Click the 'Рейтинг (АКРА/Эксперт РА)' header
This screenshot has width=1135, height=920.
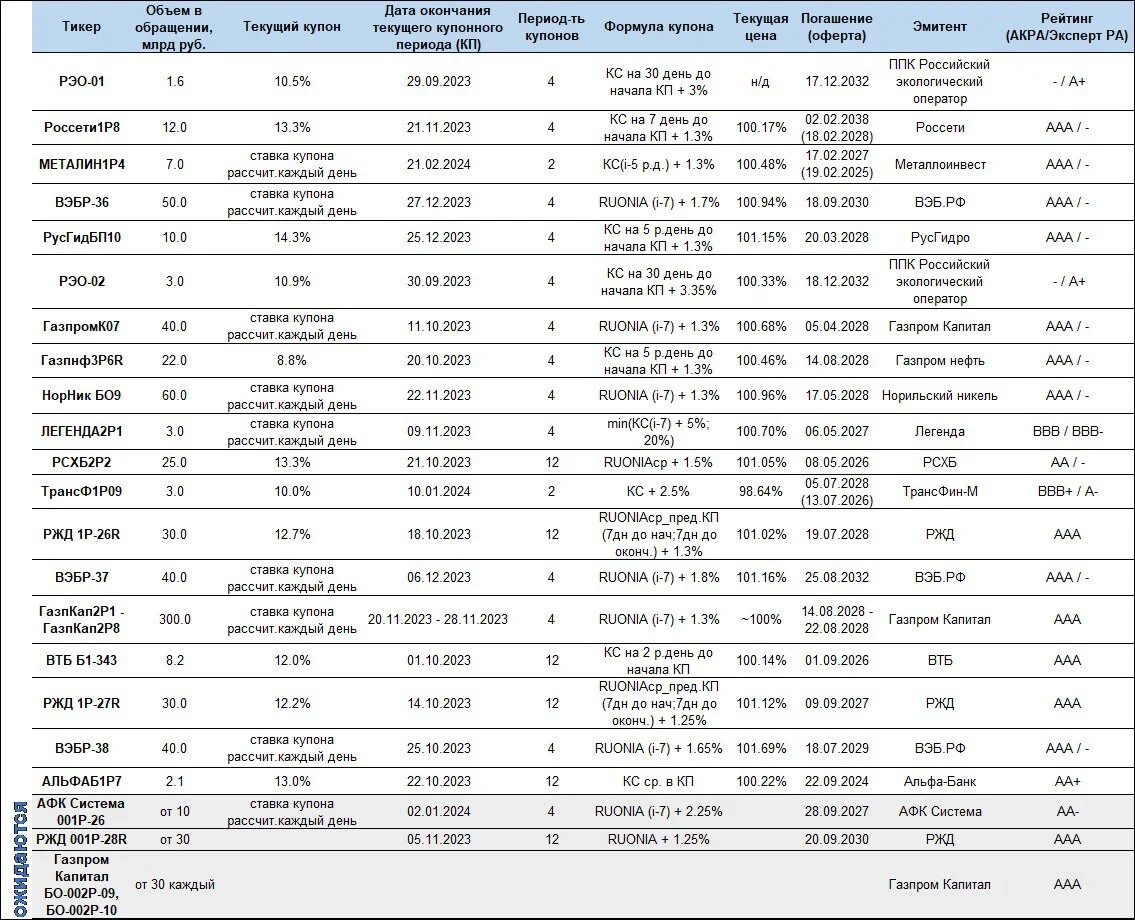point(1067,27)
